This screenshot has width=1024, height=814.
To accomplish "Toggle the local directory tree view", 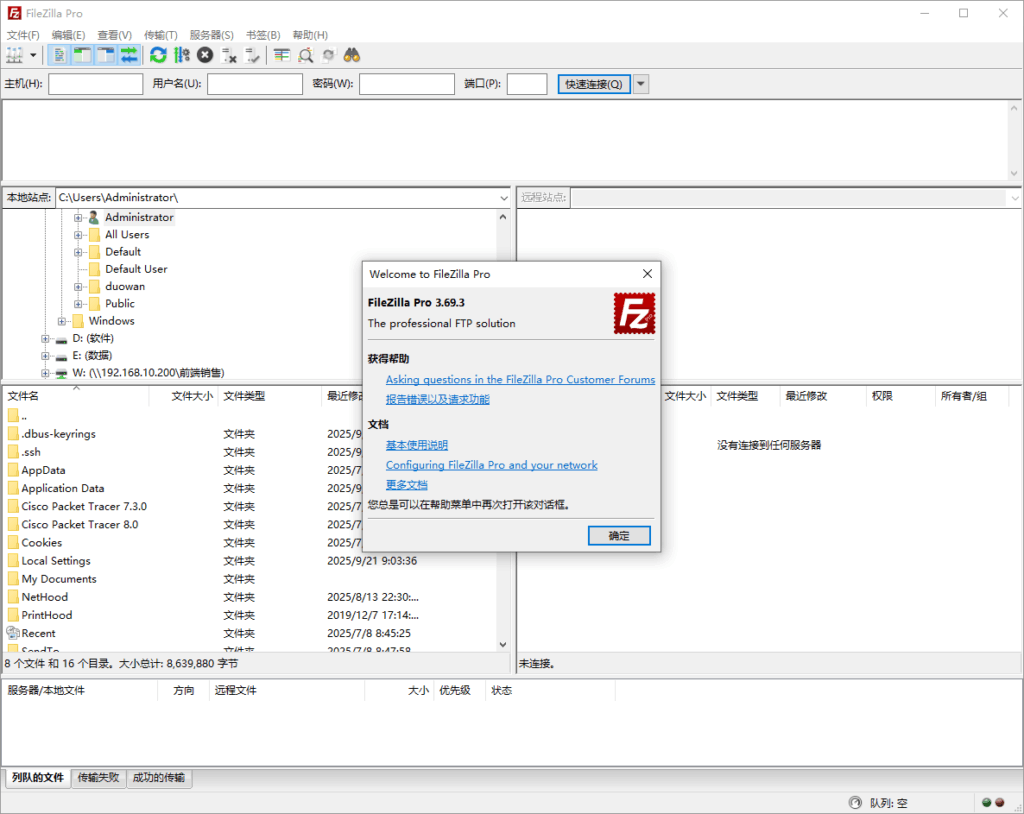I will coord(79,55).
